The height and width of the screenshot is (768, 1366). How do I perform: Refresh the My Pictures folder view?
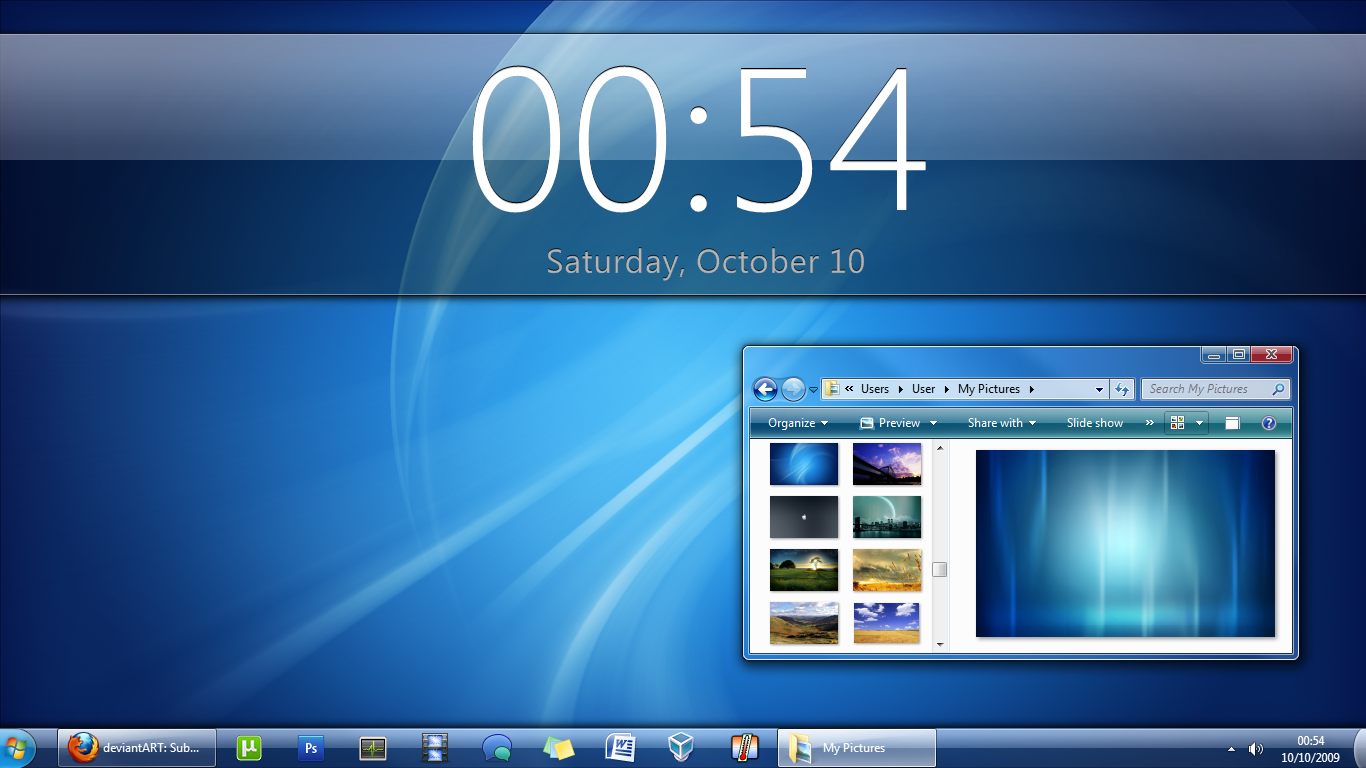pyautogui.click(x=1122, y=389)
